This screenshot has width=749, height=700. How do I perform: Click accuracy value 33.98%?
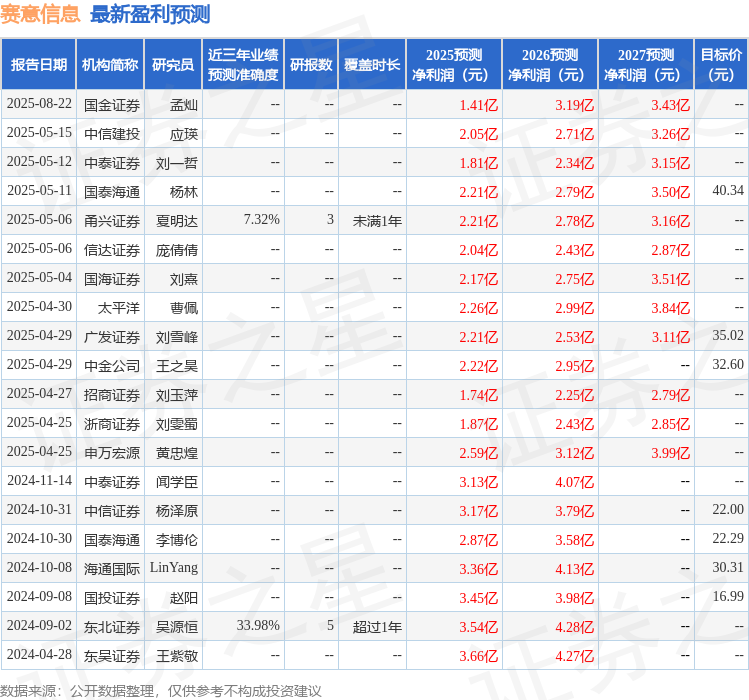pos(258,625)
